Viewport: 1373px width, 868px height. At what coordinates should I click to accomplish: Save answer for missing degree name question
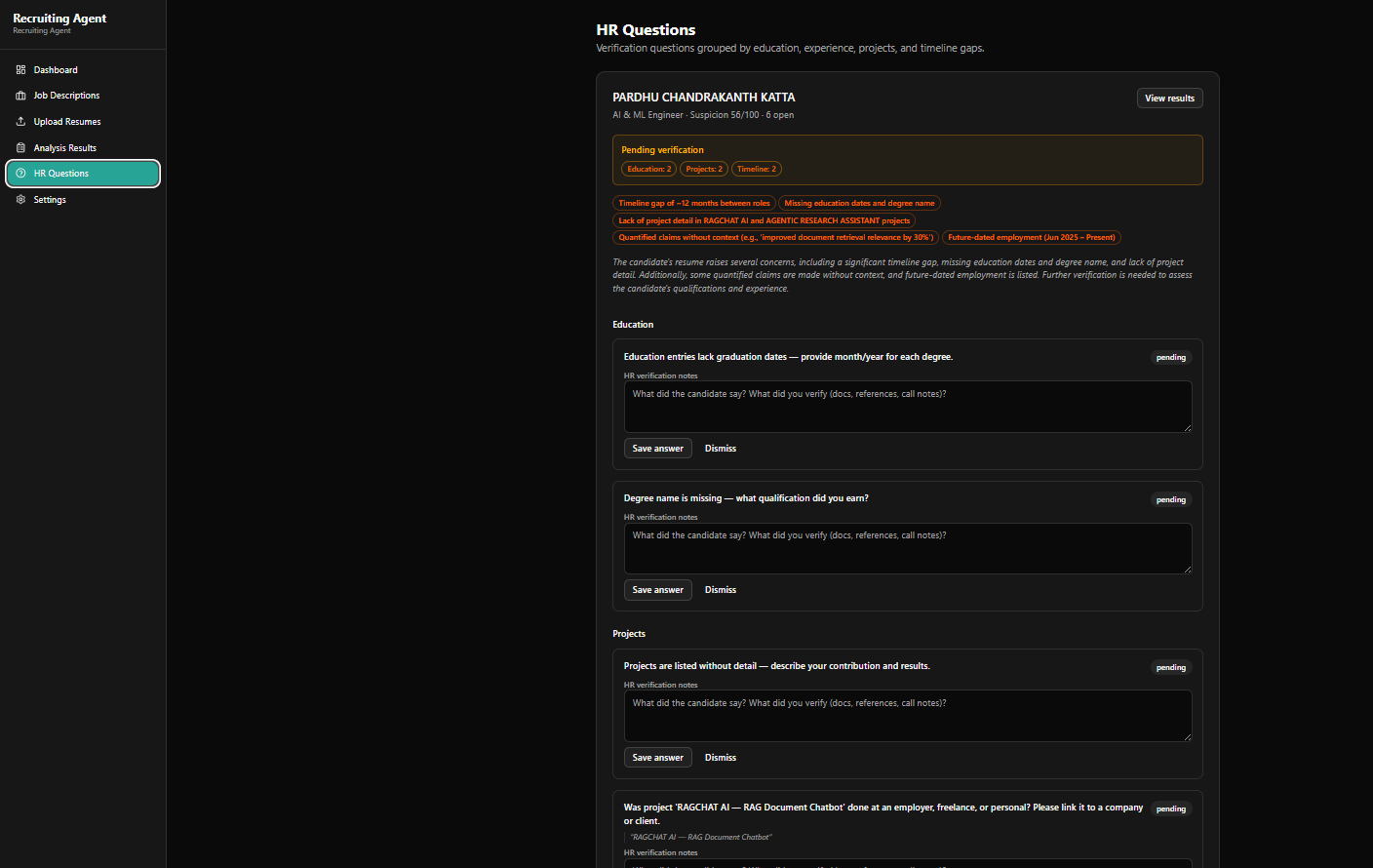pyautogui.click(x=658, y=590)
